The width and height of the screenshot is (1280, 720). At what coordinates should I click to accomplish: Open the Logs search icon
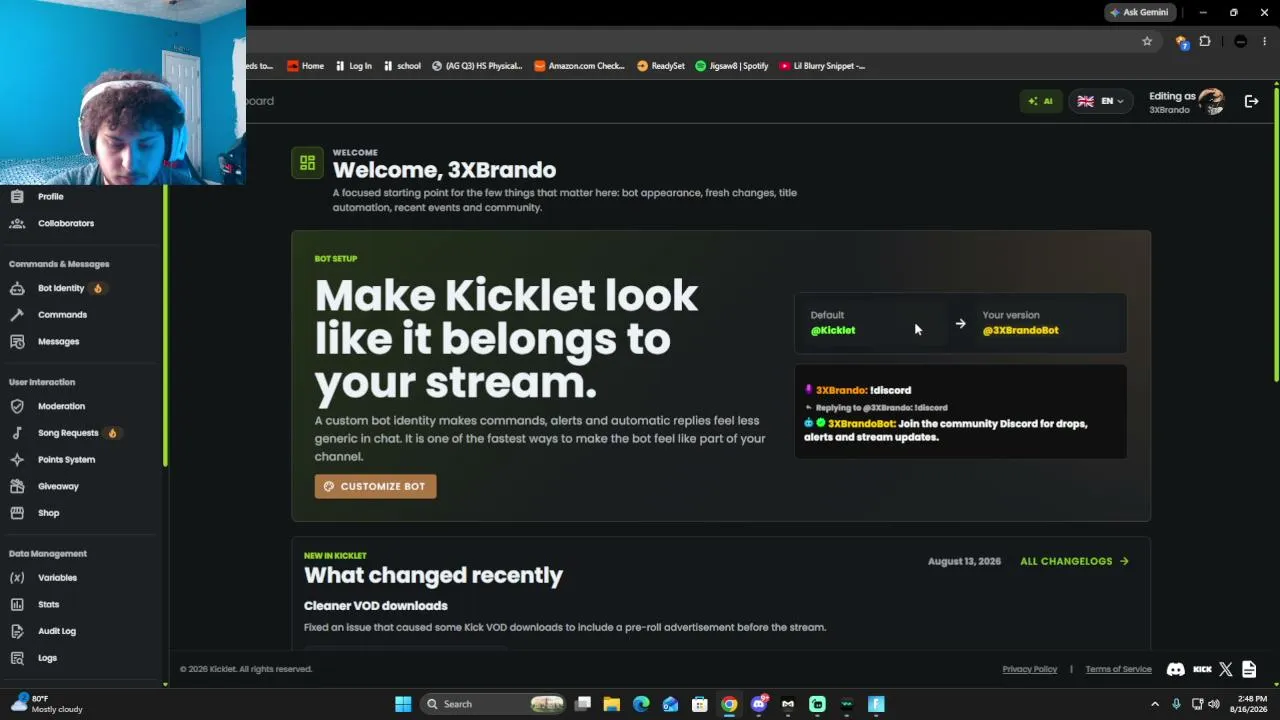[x=17, y=658]
